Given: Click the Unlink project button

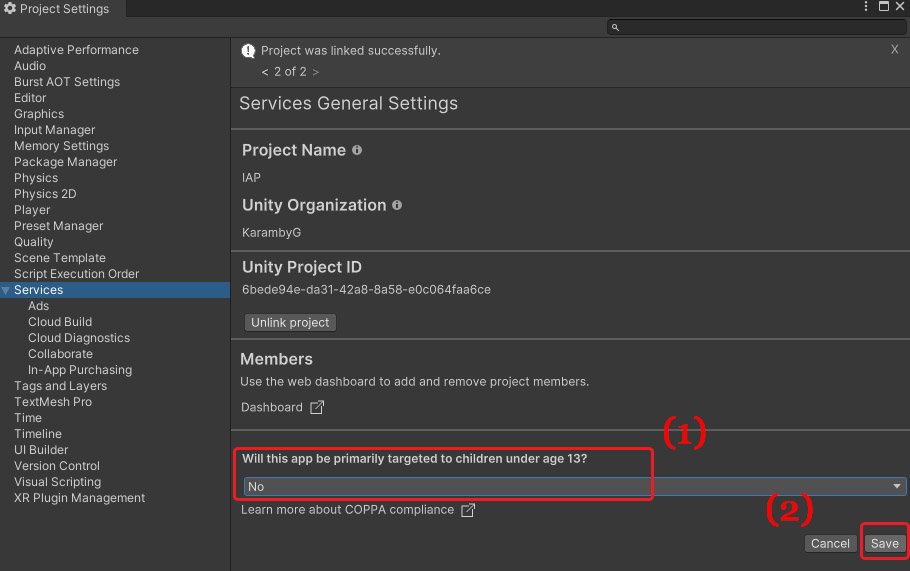Looking at the screenshot, I should [x=290, y=323].
